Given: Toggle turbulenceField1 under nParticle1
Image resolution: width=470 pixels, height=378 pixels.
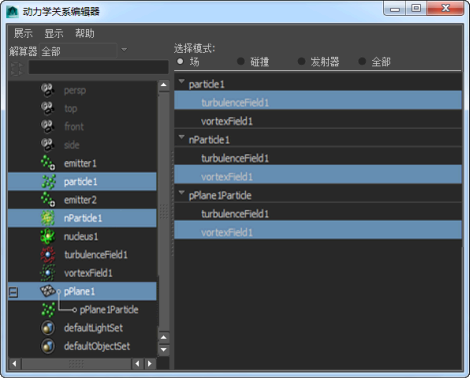Looking at the screenshot, I should coord(318,156).
